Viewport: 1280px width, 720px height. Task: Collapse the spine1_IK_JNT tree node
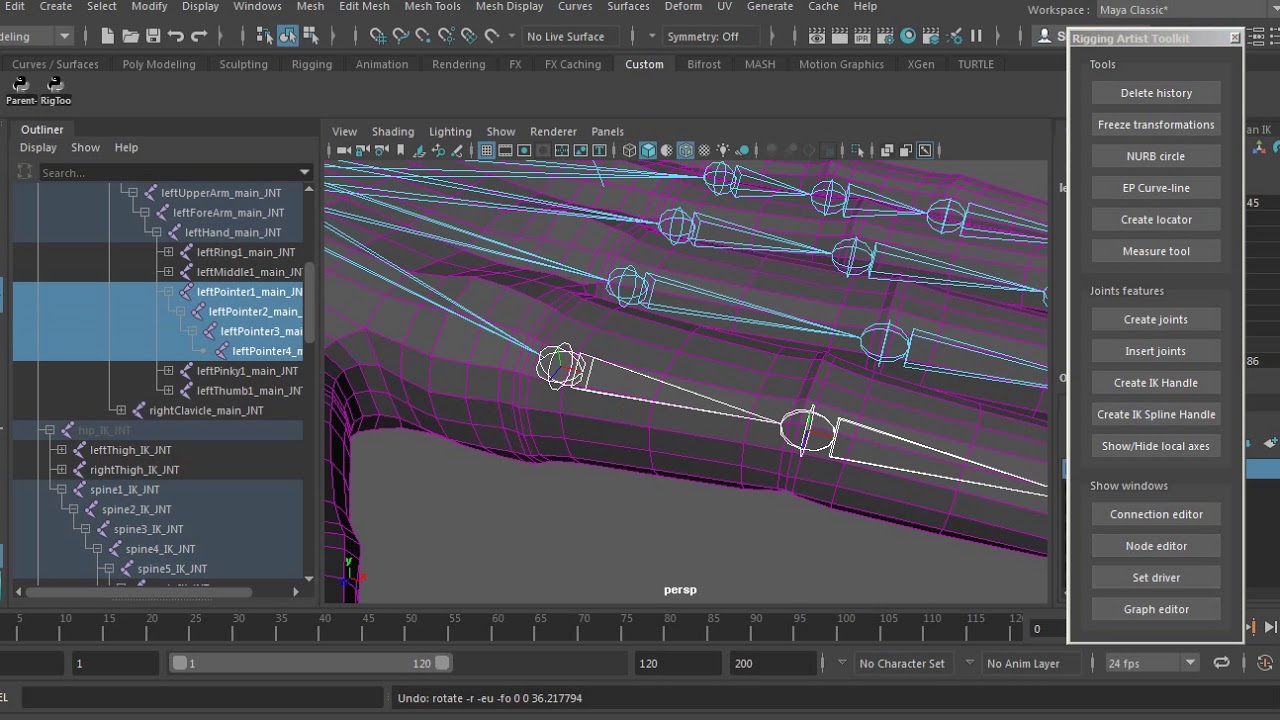click(62, 490)
